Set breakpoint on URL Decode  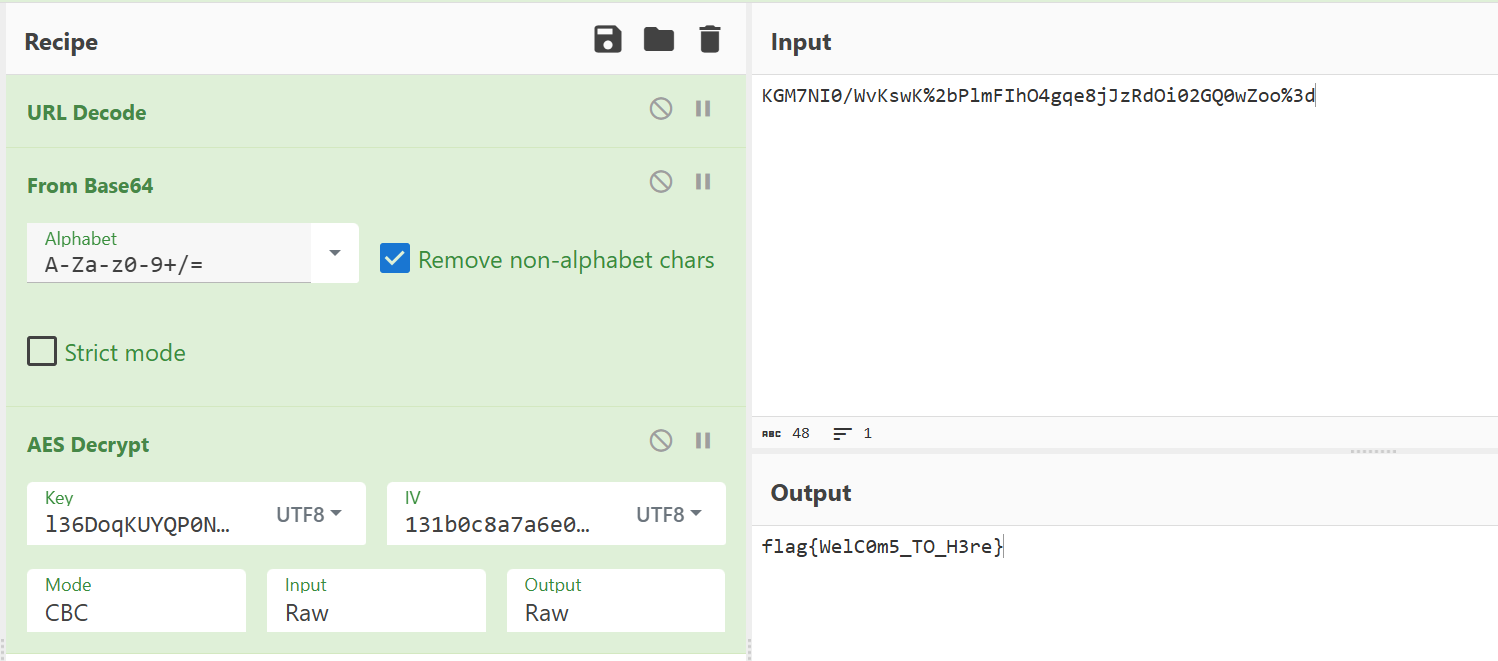[x=703, y=109]
